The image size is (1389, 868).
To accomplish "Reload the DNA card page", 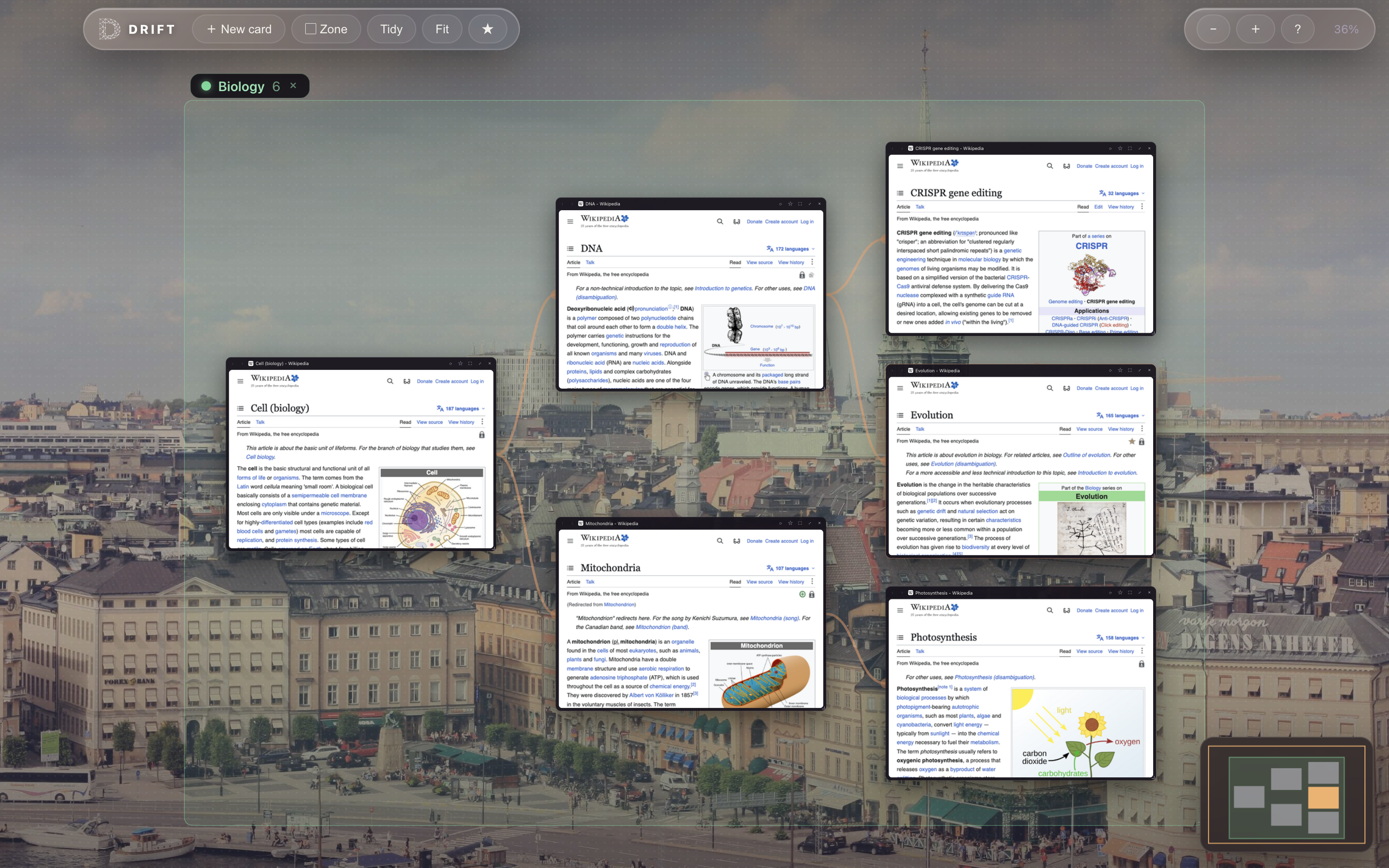I will tap(781, 204).
